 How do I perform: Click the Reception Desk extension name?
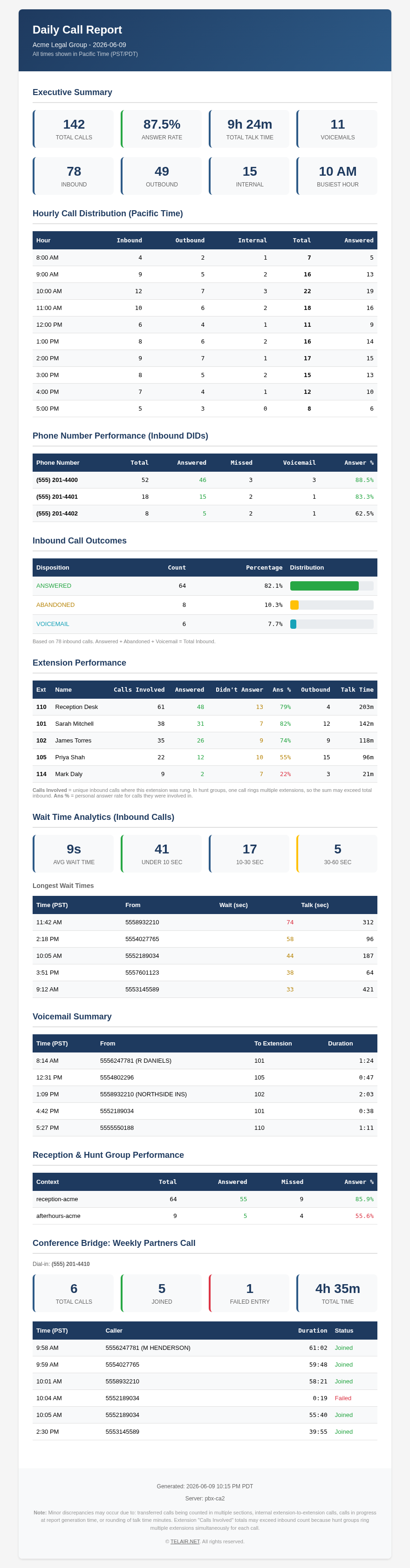[76, 707]
